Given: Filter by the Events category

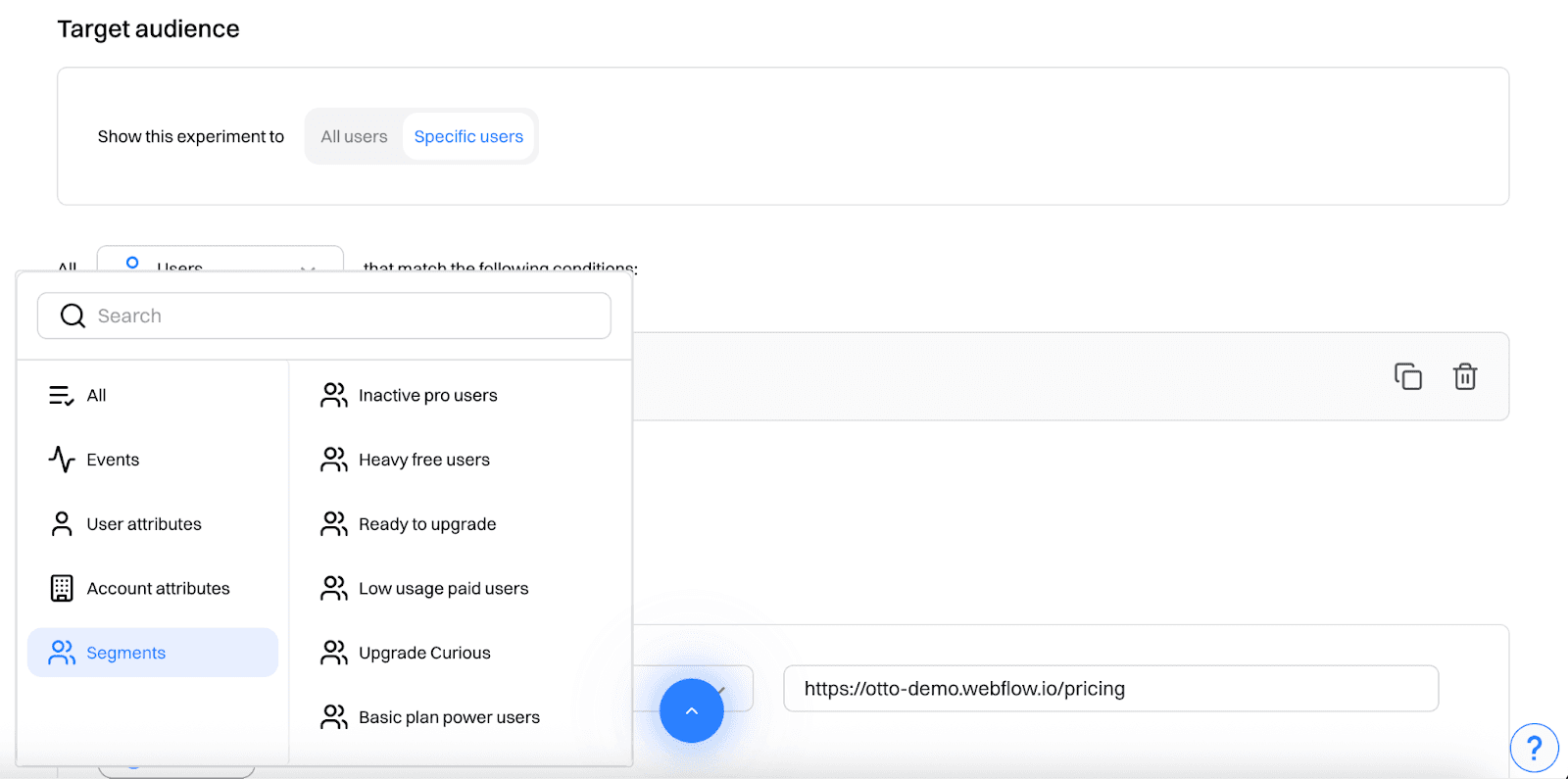Looking at the screenshot, I should coord(153,460).
